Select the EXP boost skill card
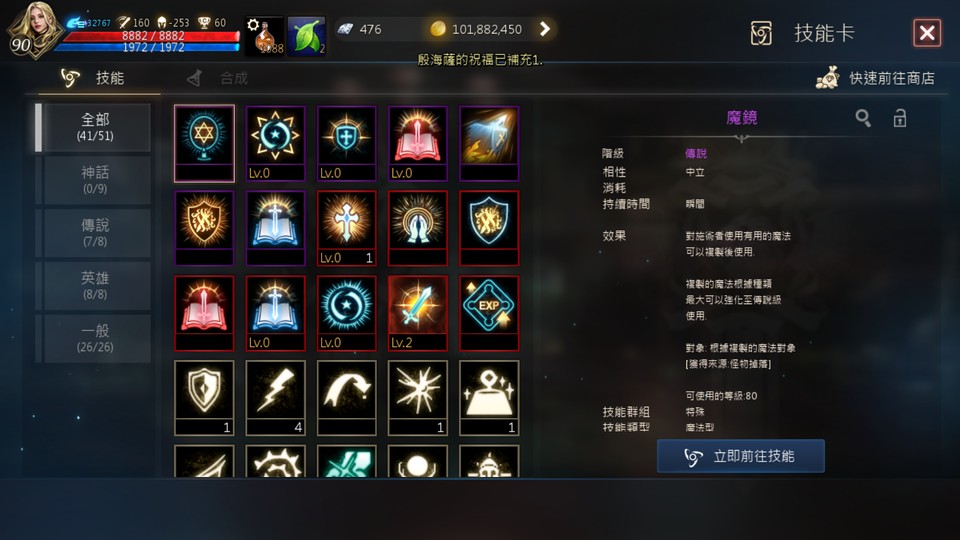Screen dimensions: 960x540 click(489, 313)
